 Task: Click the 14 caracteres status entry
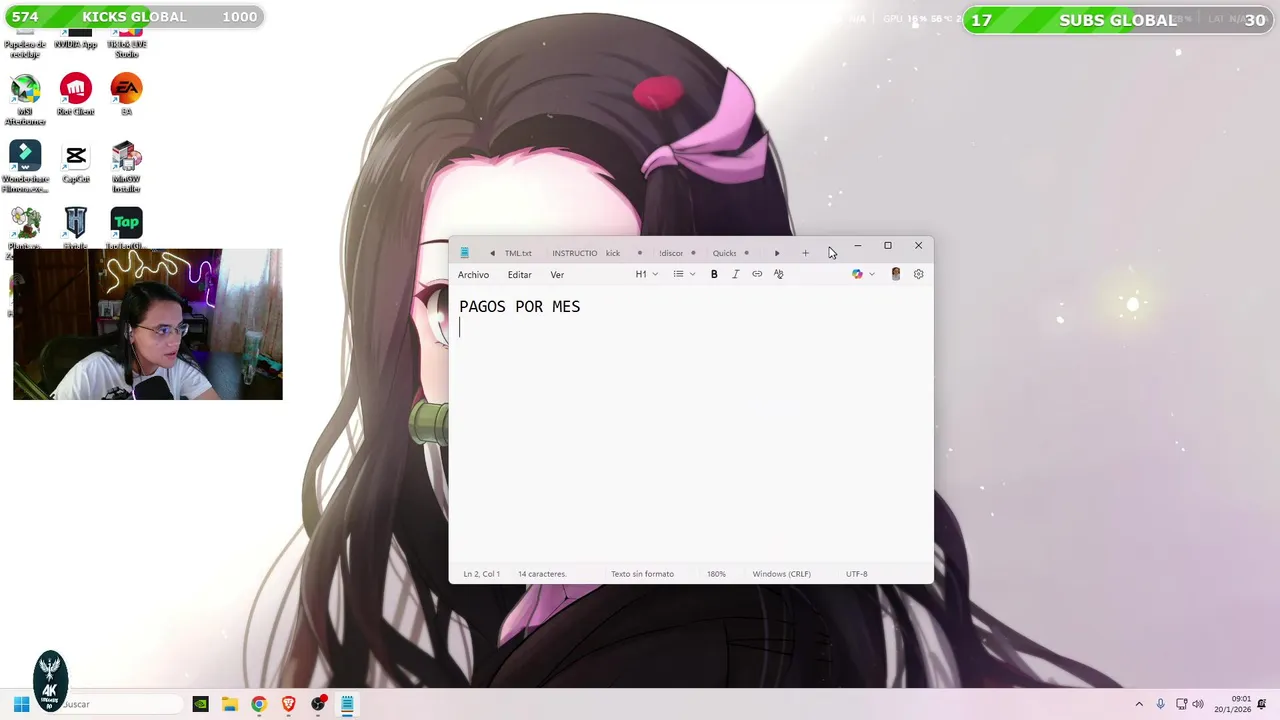pyautogui.click(x=542, y=574)
